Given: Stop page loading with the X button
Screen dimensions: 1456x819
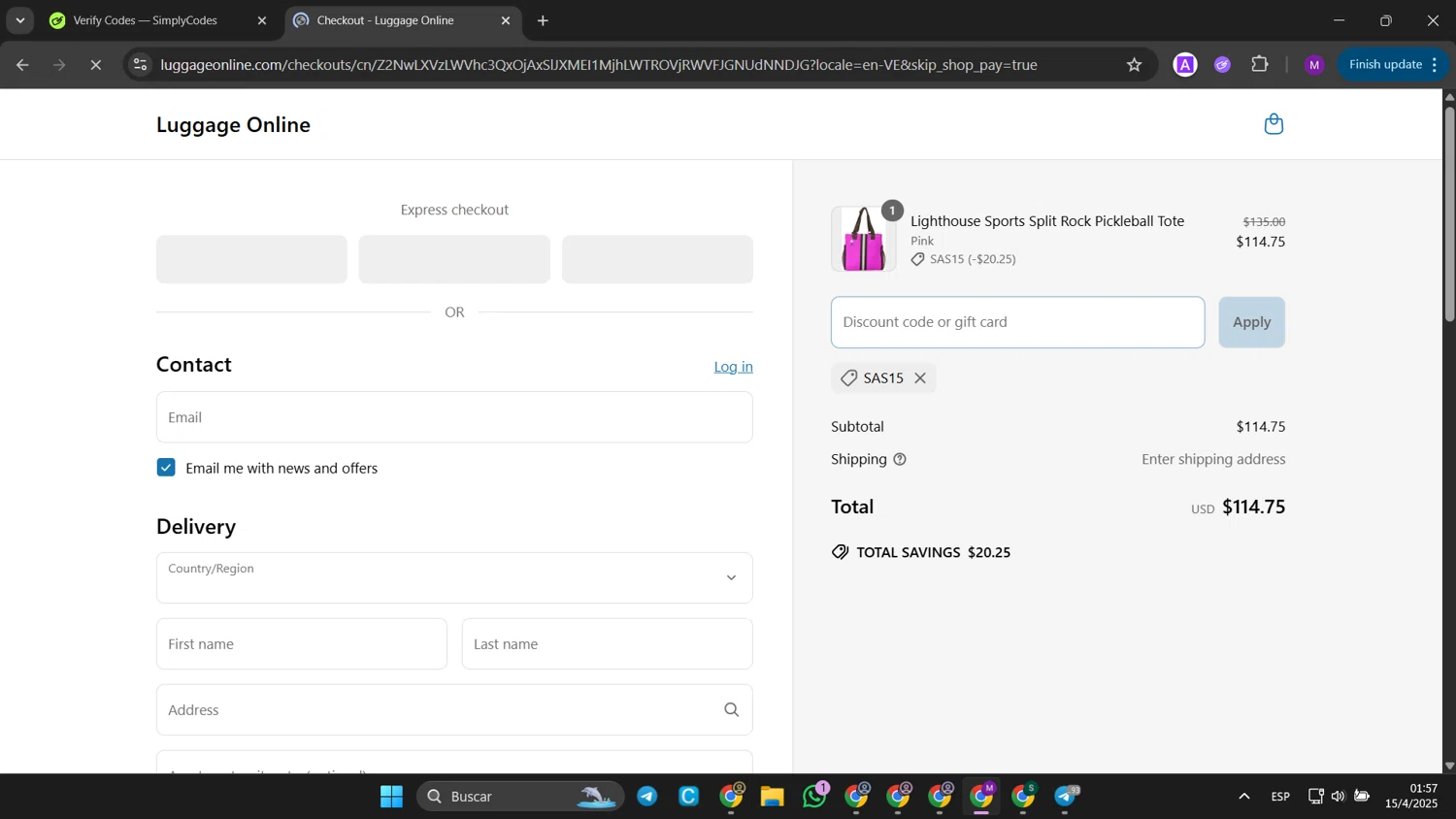Looking at the screenshot, I should point(96,65).
